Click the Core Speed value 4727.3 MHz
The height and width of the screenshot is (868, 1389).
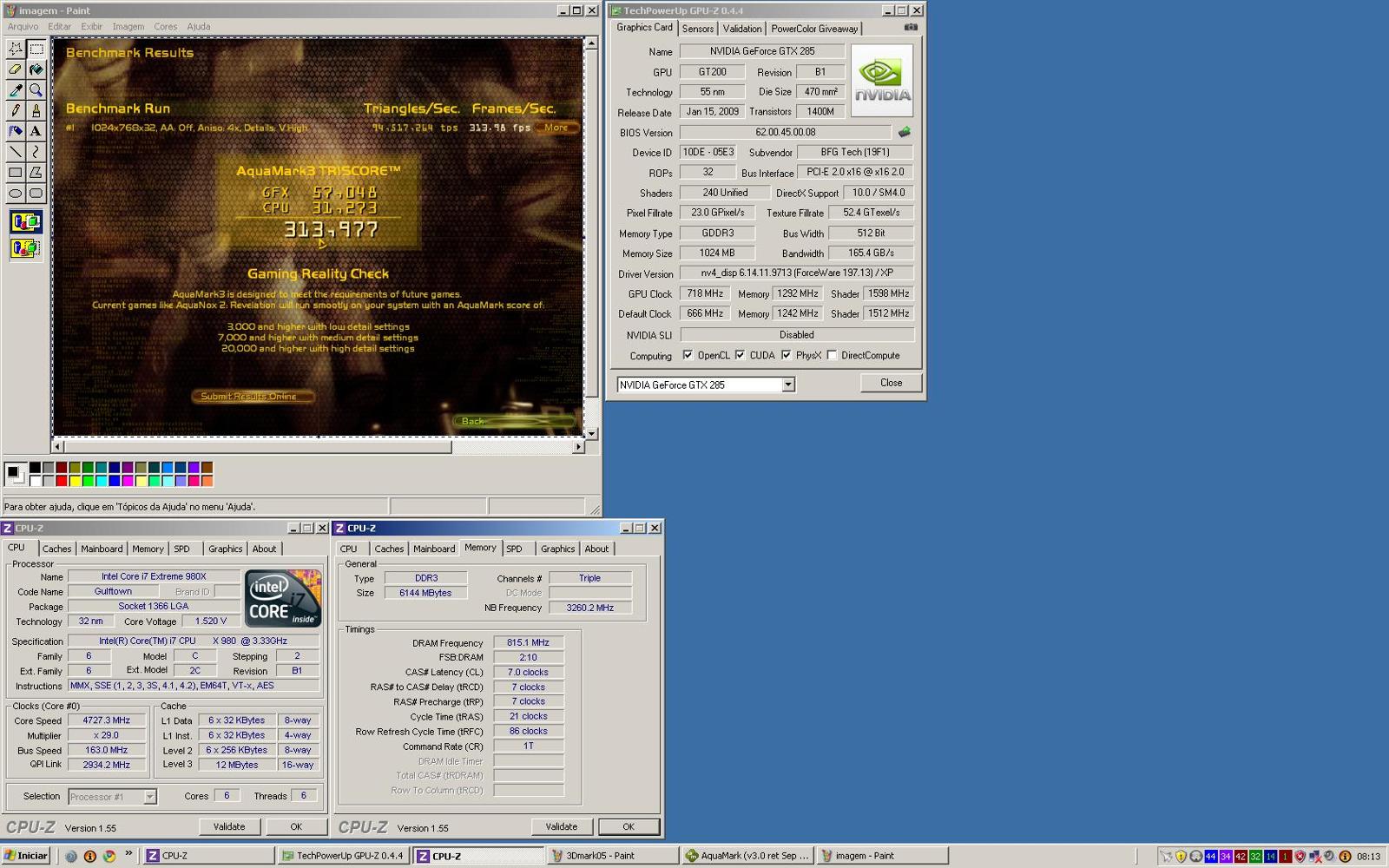point(106,720)
